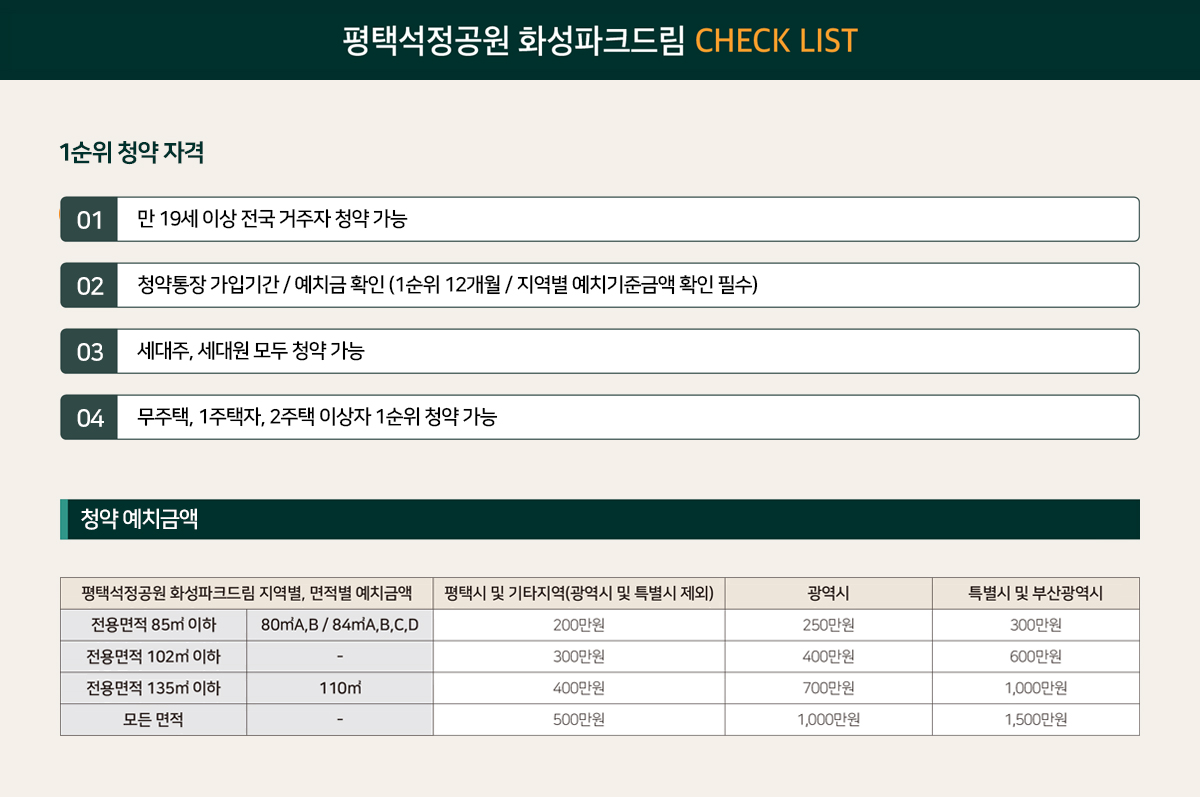Click the dash cell in 102㎡ 이하 row

(x=340, y=657)
